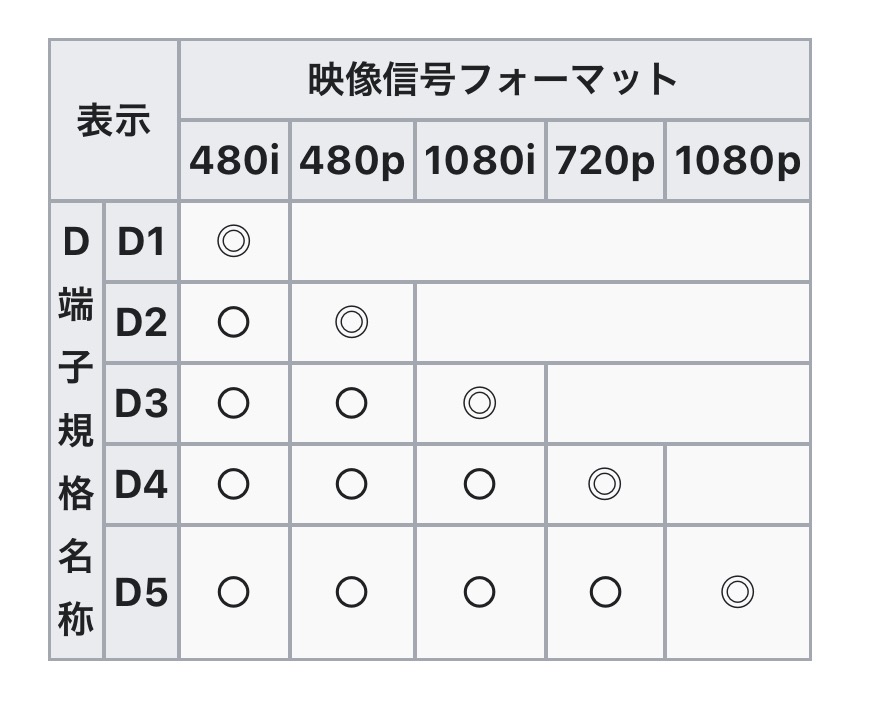This screenshot has width=879, height=705.
Task: Select the 480p column header
Action: [352, 161]
